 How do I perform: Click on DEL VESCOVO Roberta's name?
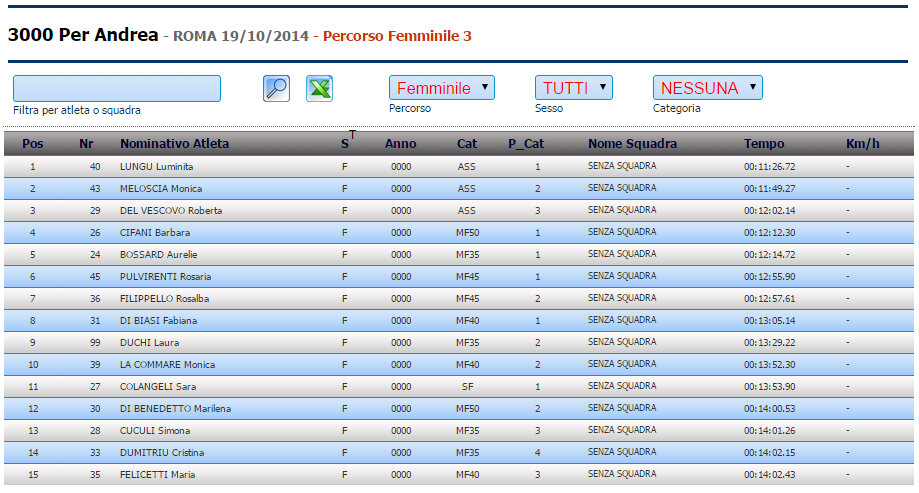(x=170, y=211)
